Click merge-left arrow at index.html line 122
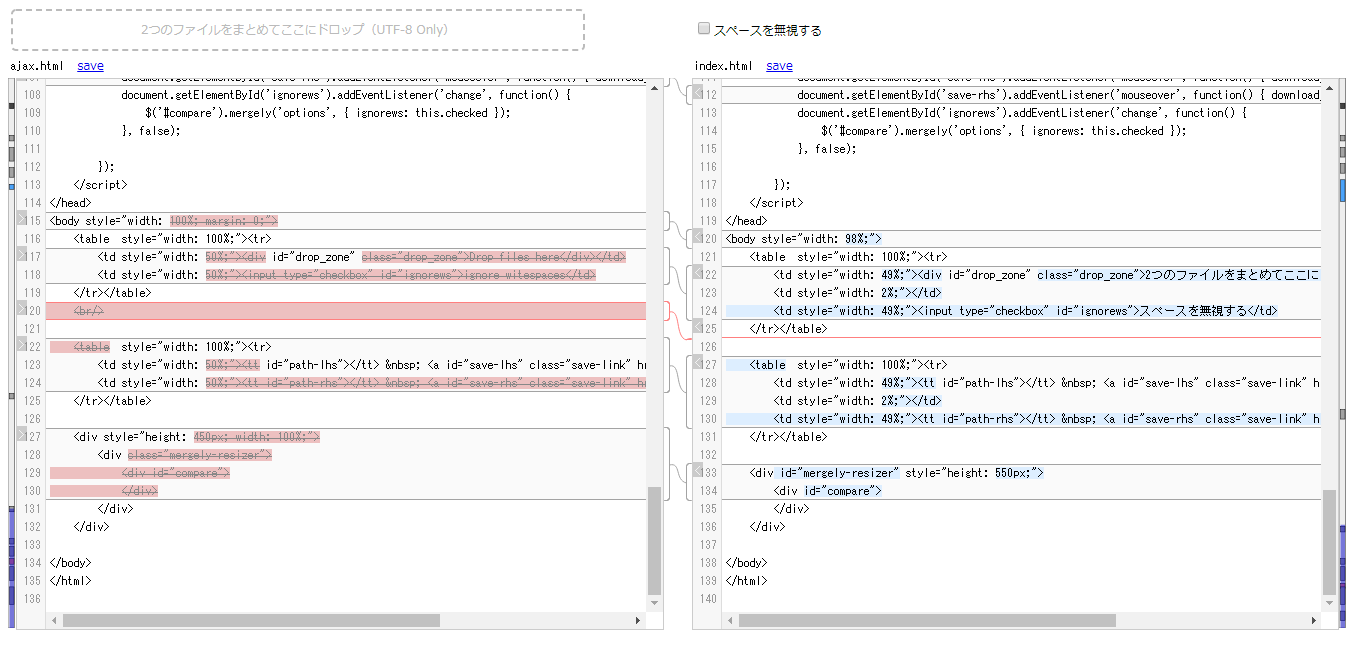The height and width of the screenshot is (649, 1365). coord(699,274)
